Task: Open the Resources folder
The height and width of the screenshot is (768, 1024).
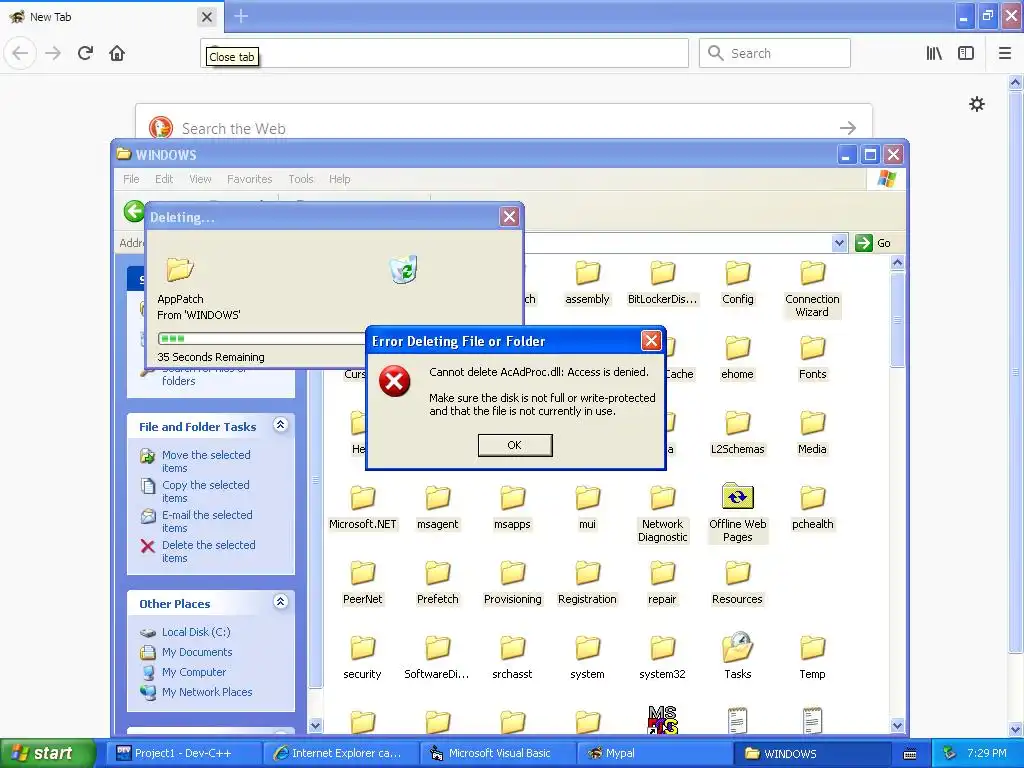Action: coord(737,583)
